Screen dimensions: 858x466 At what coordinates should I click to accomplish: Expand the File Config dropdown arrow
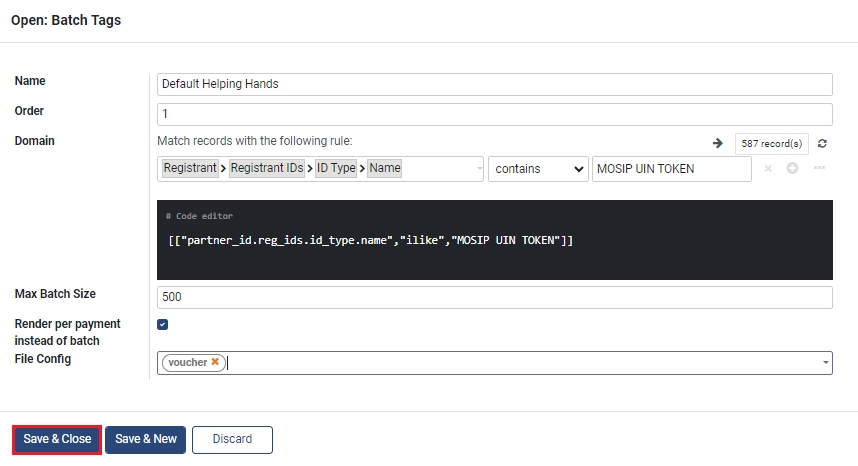click(x=825, y=363)
